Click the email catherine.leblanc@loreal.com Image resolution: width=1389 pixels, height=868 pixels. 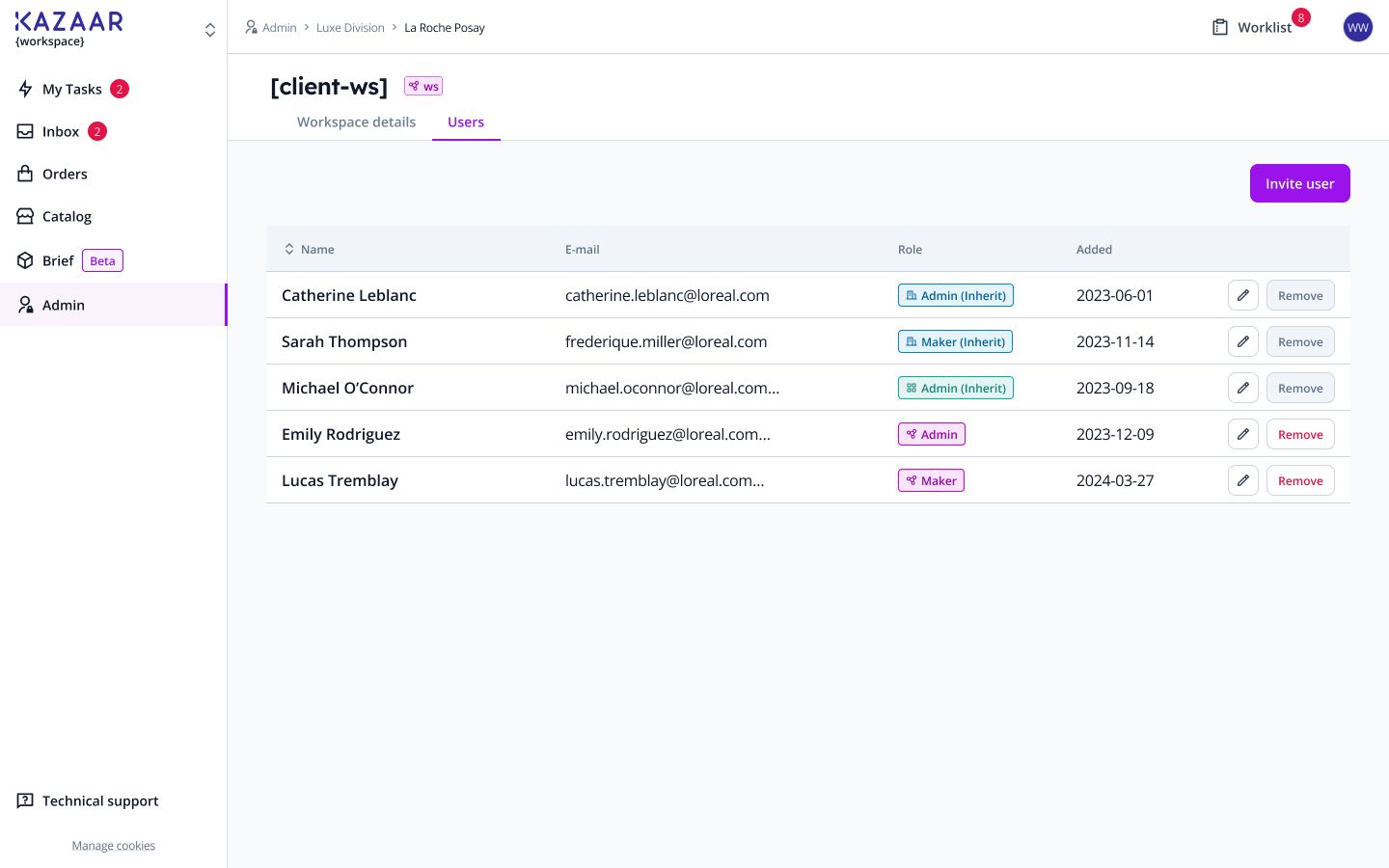click(667, 295)
